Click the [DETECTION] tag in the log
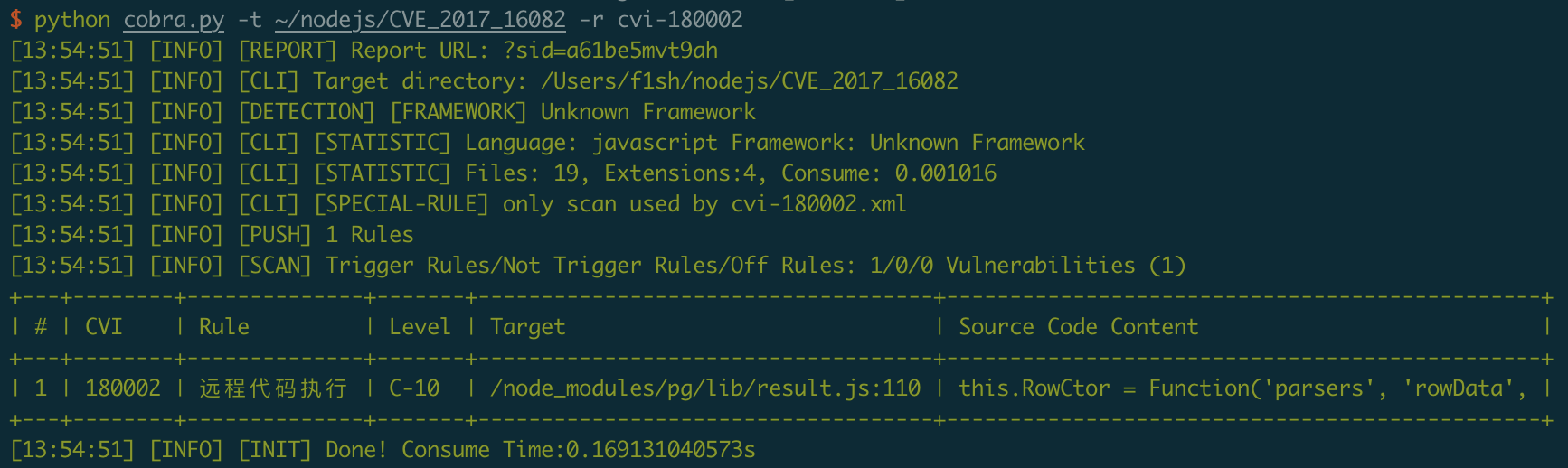The height and width of the screenshot is (468, 1568). pyautogui.click(x=307, y=112)
